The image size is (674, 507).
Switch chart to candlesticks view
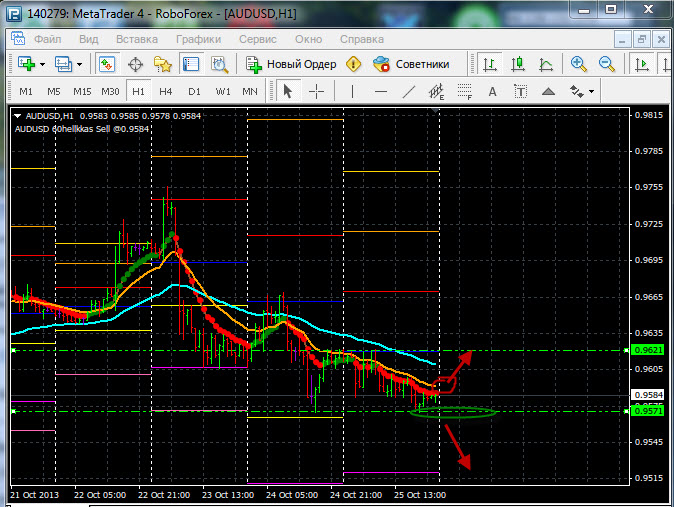(x=518, y=64)
